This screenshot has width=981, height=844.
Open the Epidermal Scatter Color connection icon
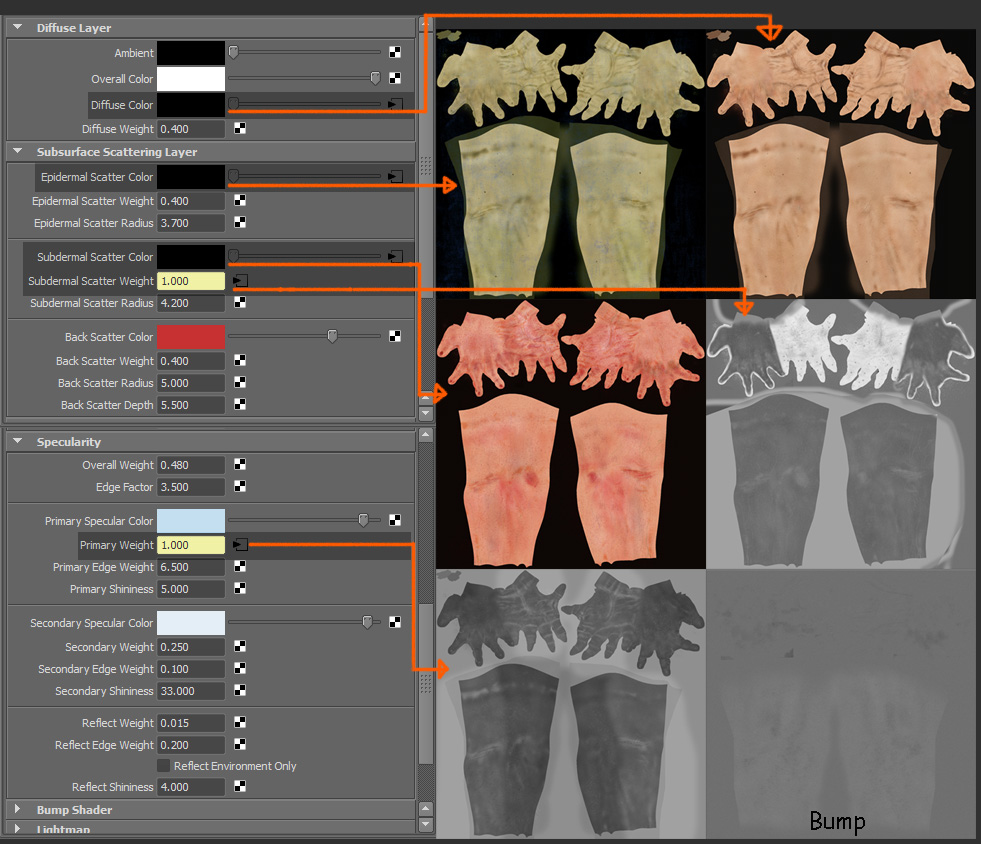click(x=395, y=176)
